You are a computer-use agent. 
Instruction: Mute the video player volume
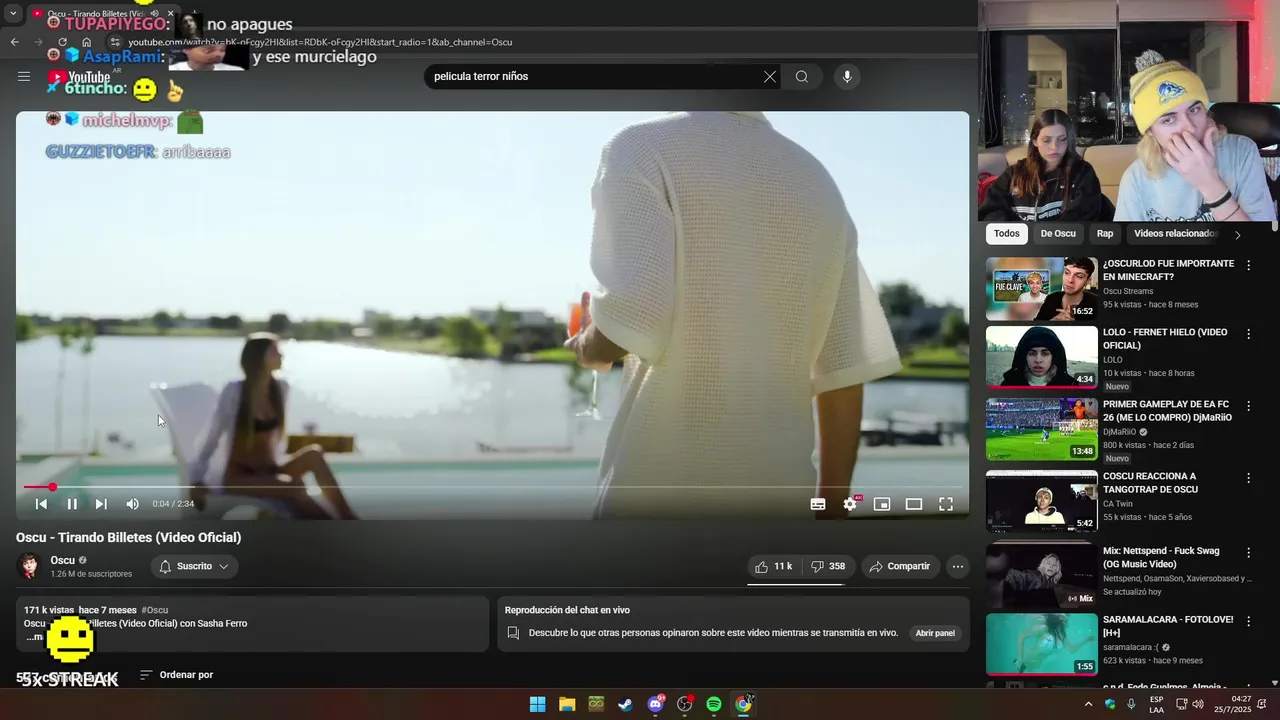[x=132, y=504]
